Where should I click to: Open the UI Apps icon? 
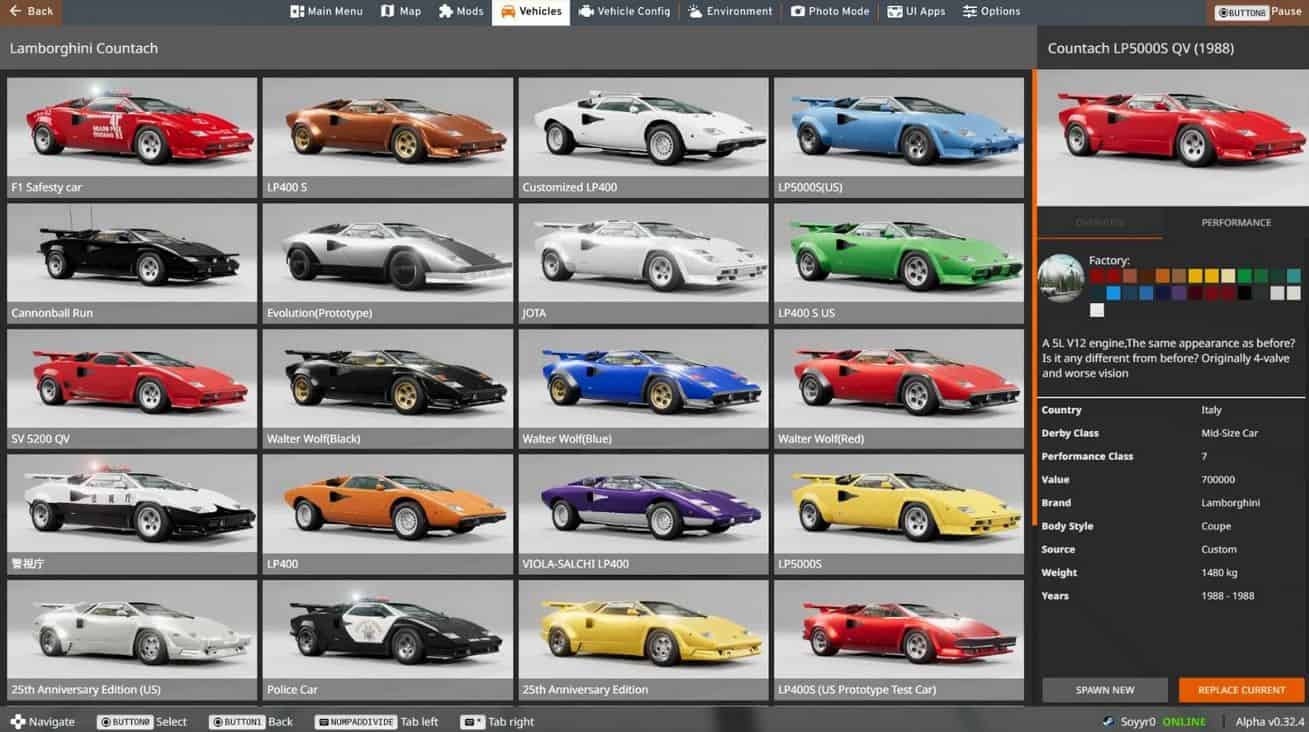(x=894, y=12)
